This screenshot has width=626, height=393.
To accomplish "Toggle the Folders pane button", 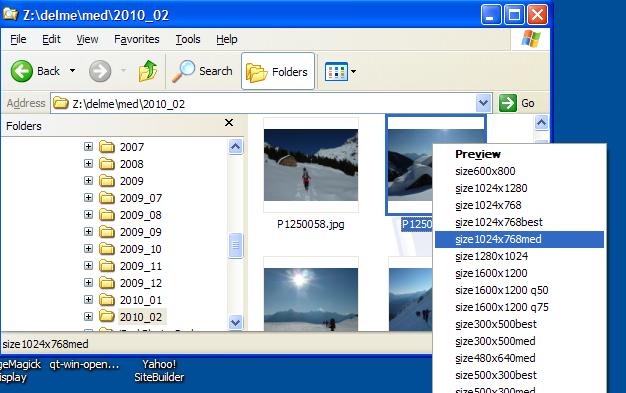I will [x=278, y=71].
